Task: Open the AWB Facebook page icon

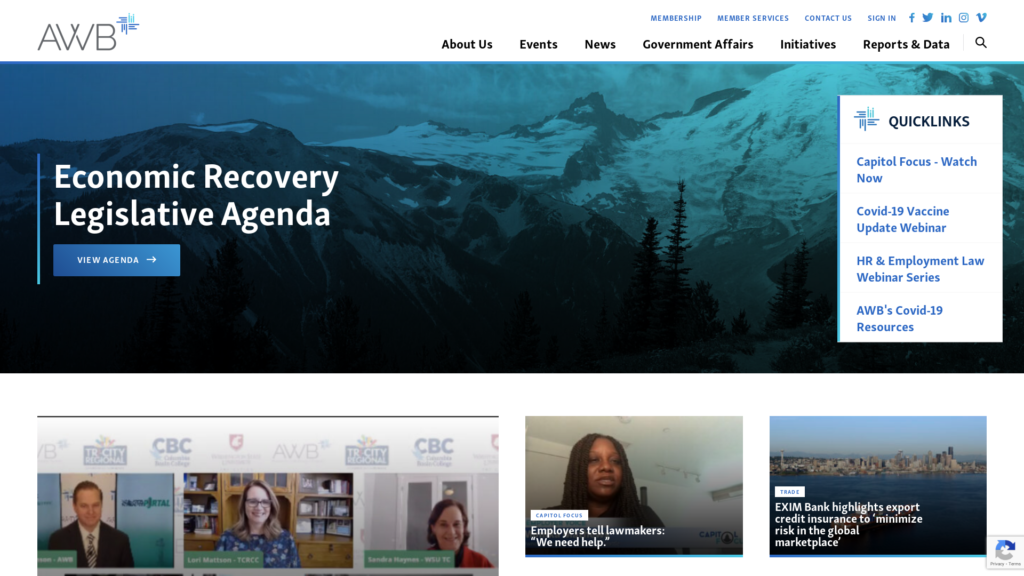Action: click(x=912, y=18)
